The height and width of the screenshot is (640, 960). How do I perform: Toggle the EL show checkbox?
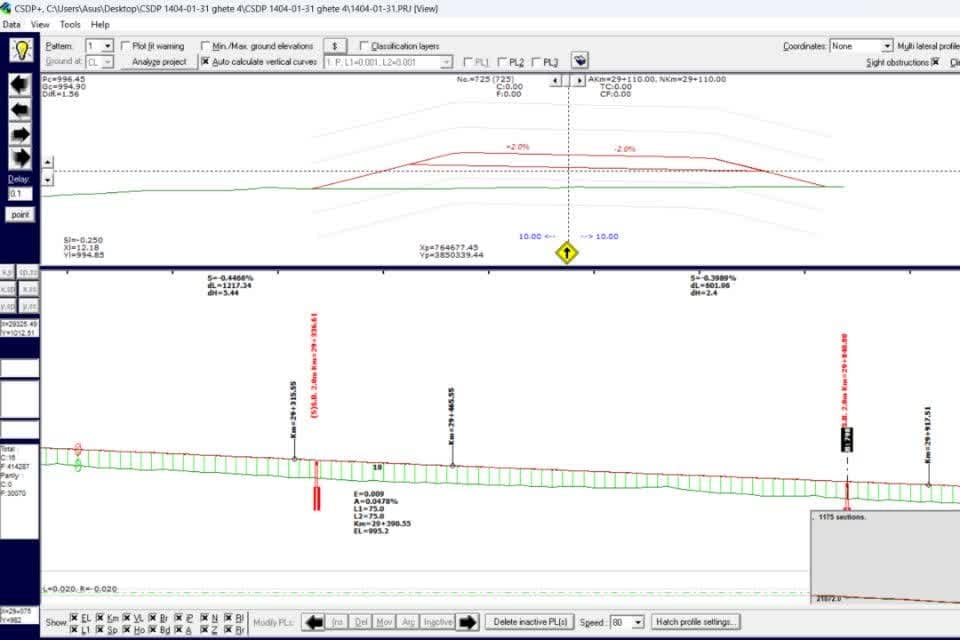point(74,617)
